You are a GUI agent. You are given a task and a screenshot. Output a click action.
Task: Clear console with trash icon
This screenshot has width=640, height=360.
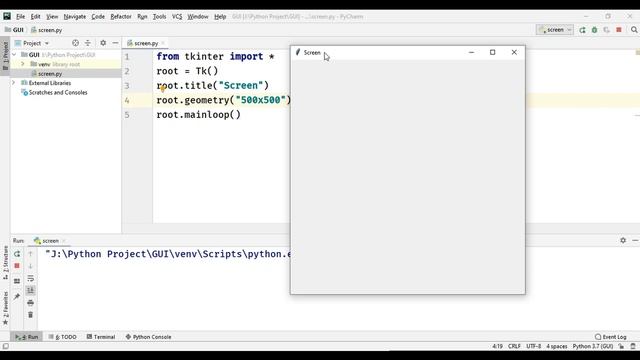click(30, 315)
